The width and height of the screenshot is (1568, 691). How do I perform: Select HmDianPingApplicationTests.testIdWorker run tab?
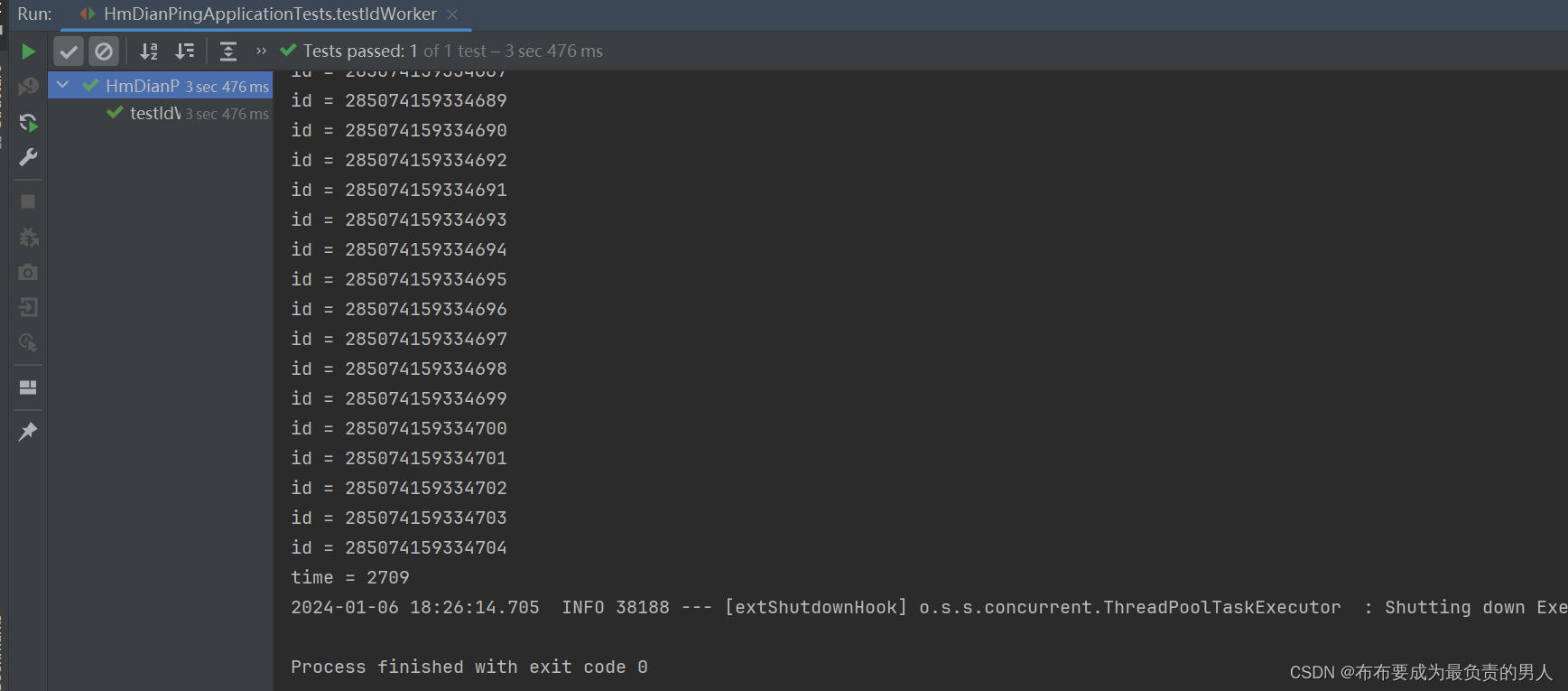[270, 14]
